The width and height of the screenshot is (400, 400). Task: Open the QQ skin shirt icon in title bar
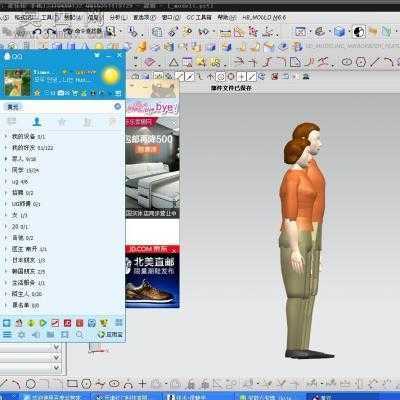(x=97, y=55)
